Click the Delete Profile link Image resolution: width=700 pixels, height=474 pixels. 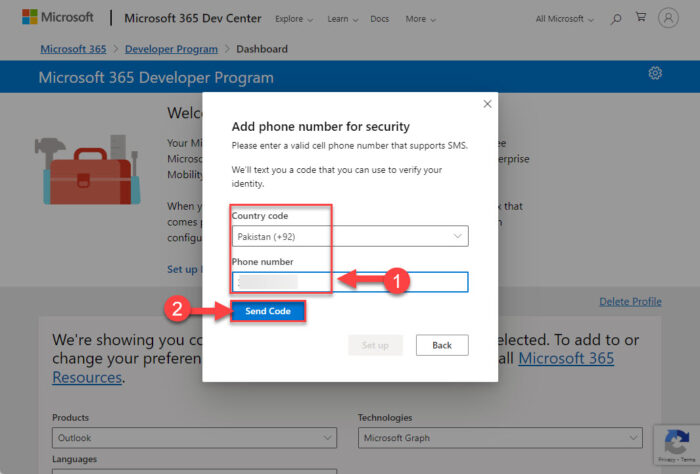click(x=630, y=302)
